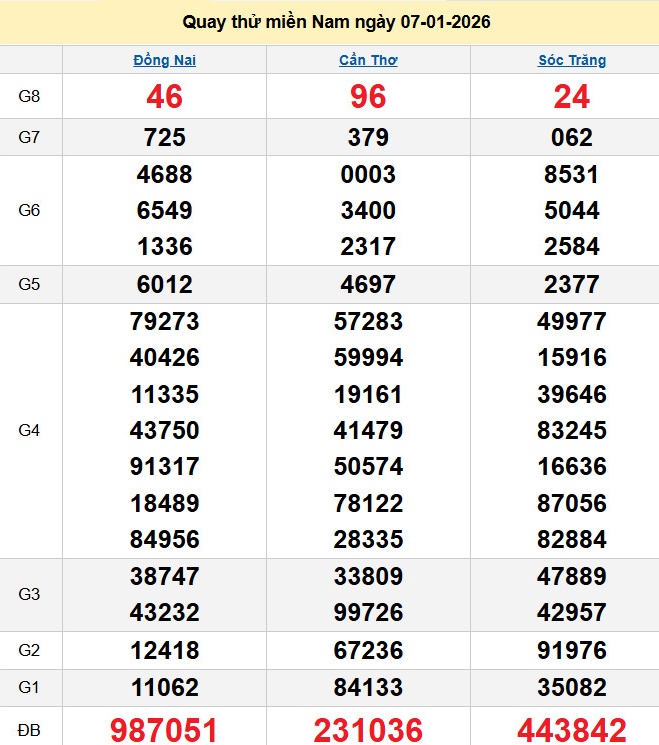The width and height of the screenshot is (659, 745).
Task: Open the Sóc Trăng province link
Action: tap(572, 60)
